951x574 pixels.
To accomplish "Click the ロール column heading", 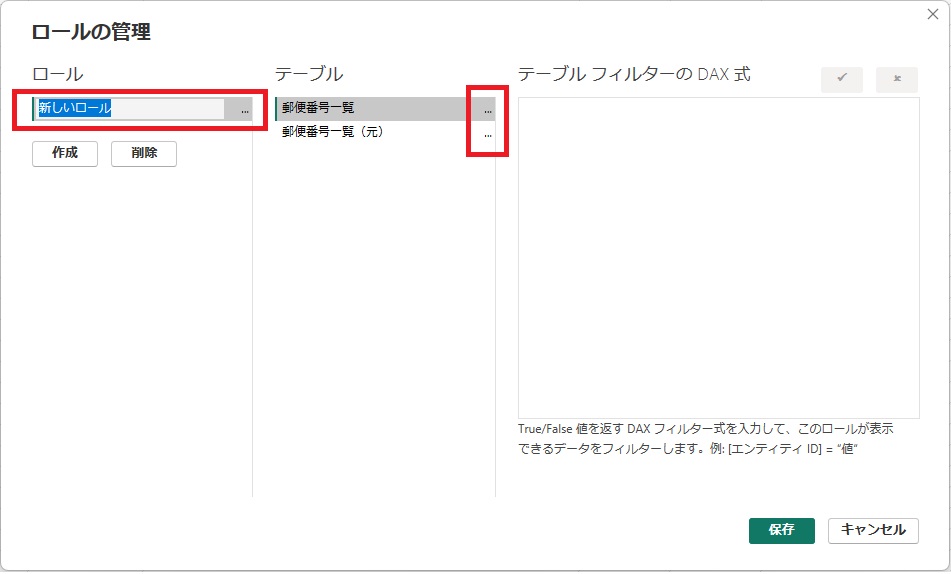I will tap(58, 74).
